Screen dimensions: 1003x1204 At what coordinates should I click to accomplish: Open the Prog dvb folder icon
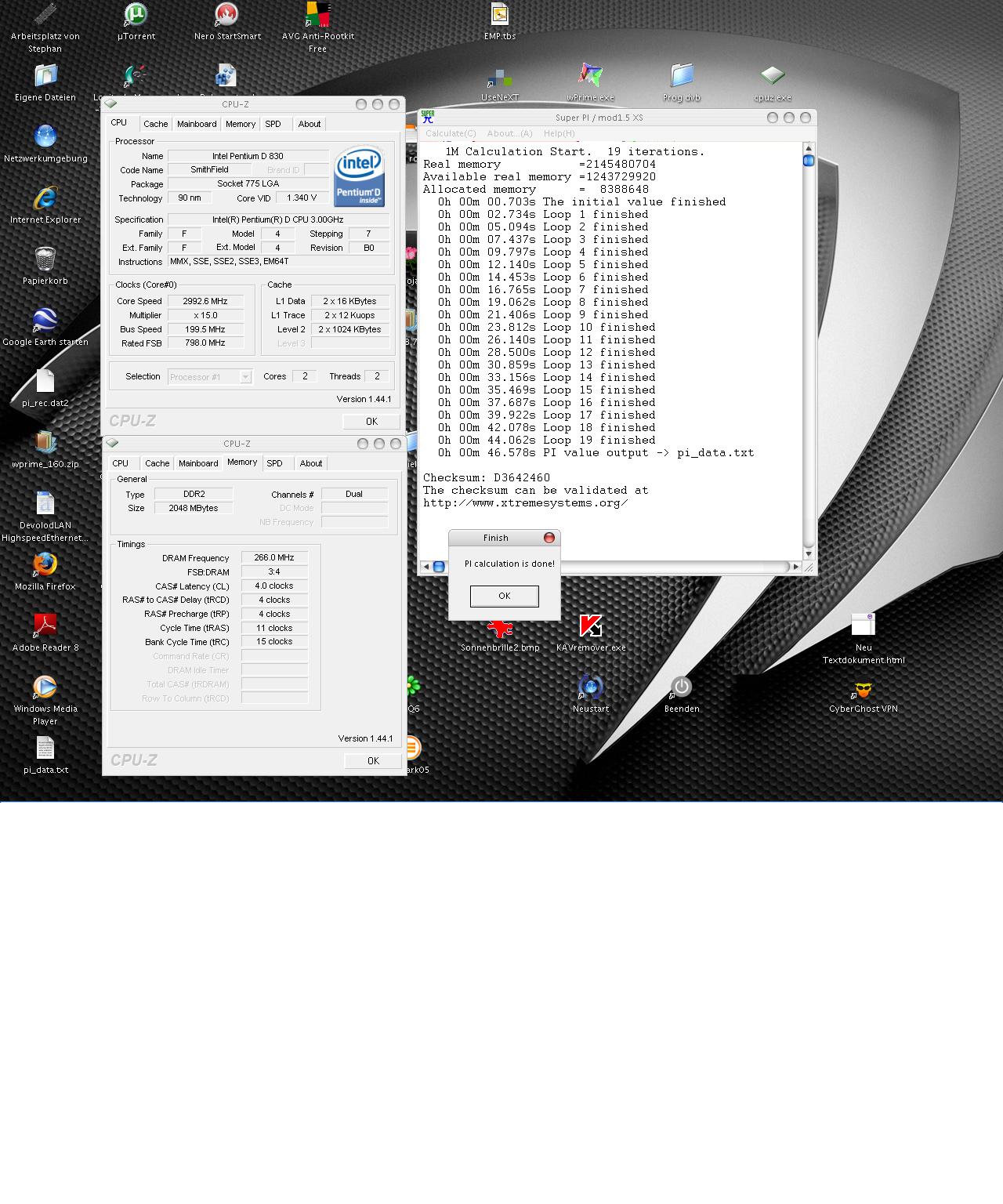(681, 82)
